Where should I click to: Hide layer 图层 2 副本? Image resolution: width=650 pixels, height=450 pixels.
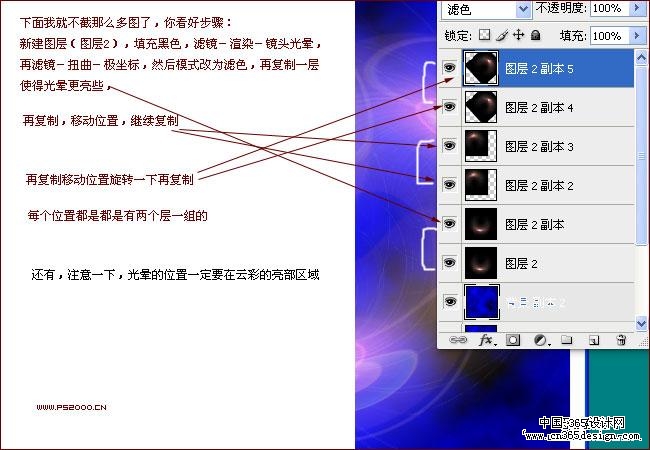449,224
